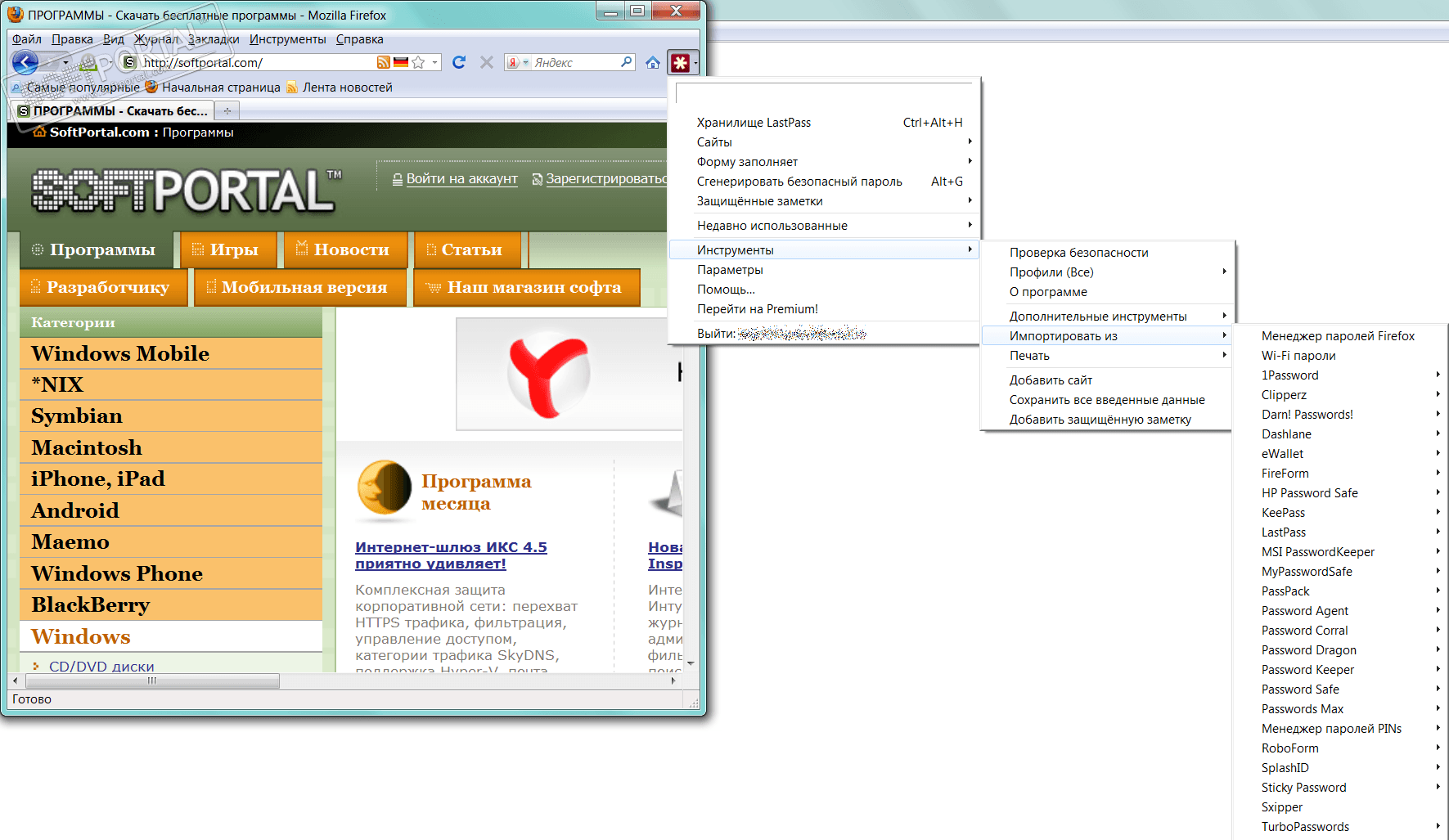Select RoboForm in the import list
Viewport: 1449px width, 840px height.
[1340, 748]
